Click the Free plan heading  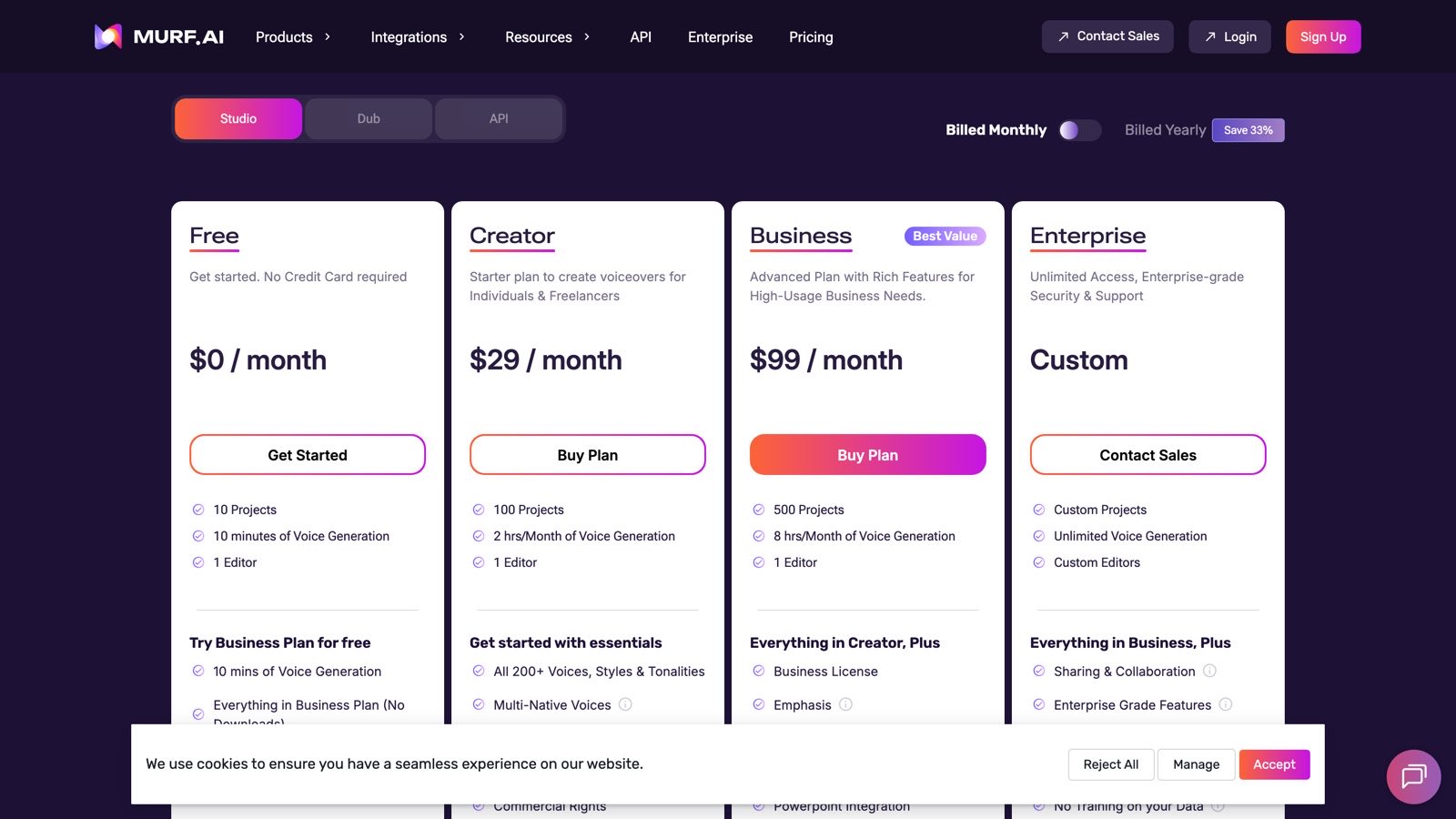(x=214, y=236)
